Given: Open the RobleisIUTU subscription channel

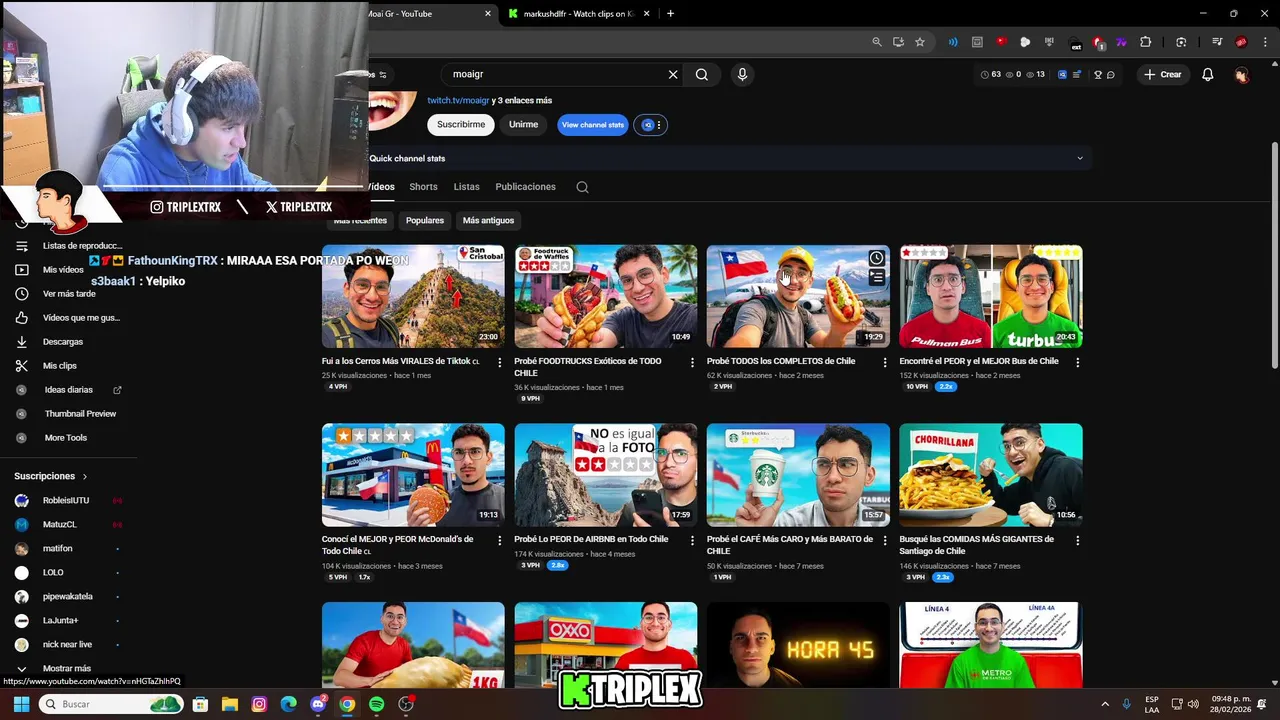Looking at the screenshot, I should (x=66, y=500).
